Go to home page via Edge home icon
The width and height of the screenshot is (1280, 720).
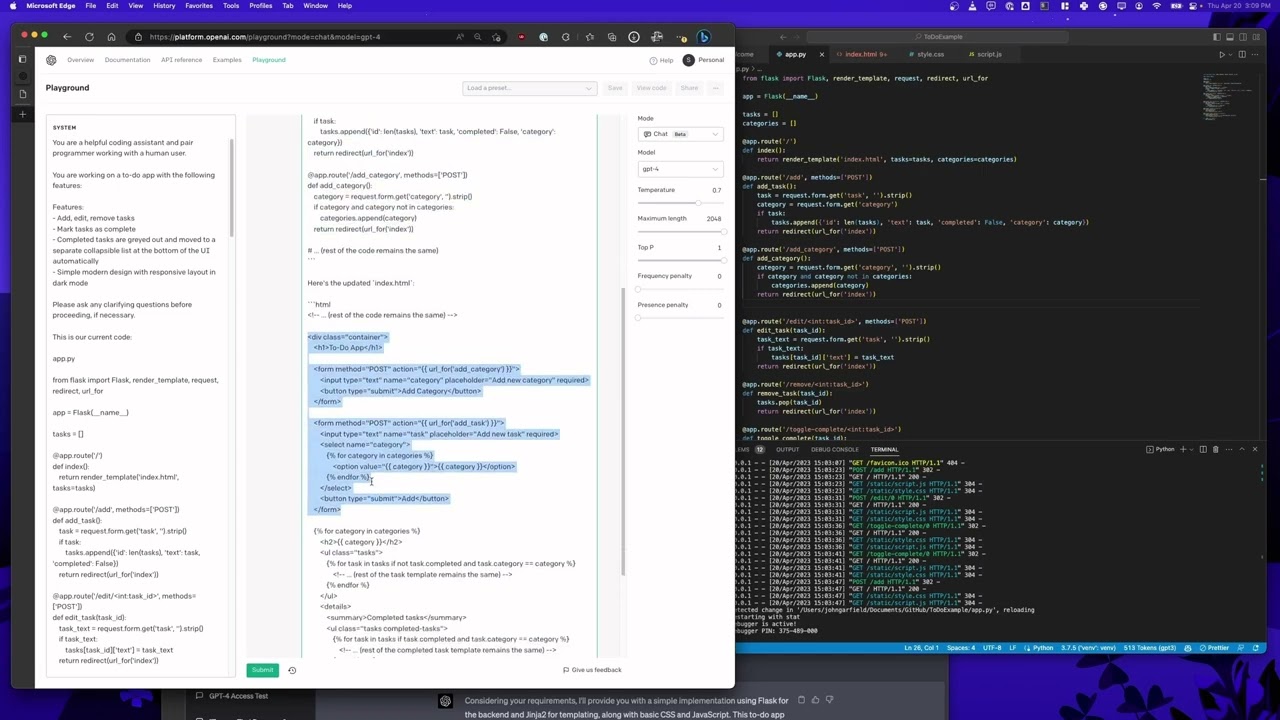(x=111, y=37)
